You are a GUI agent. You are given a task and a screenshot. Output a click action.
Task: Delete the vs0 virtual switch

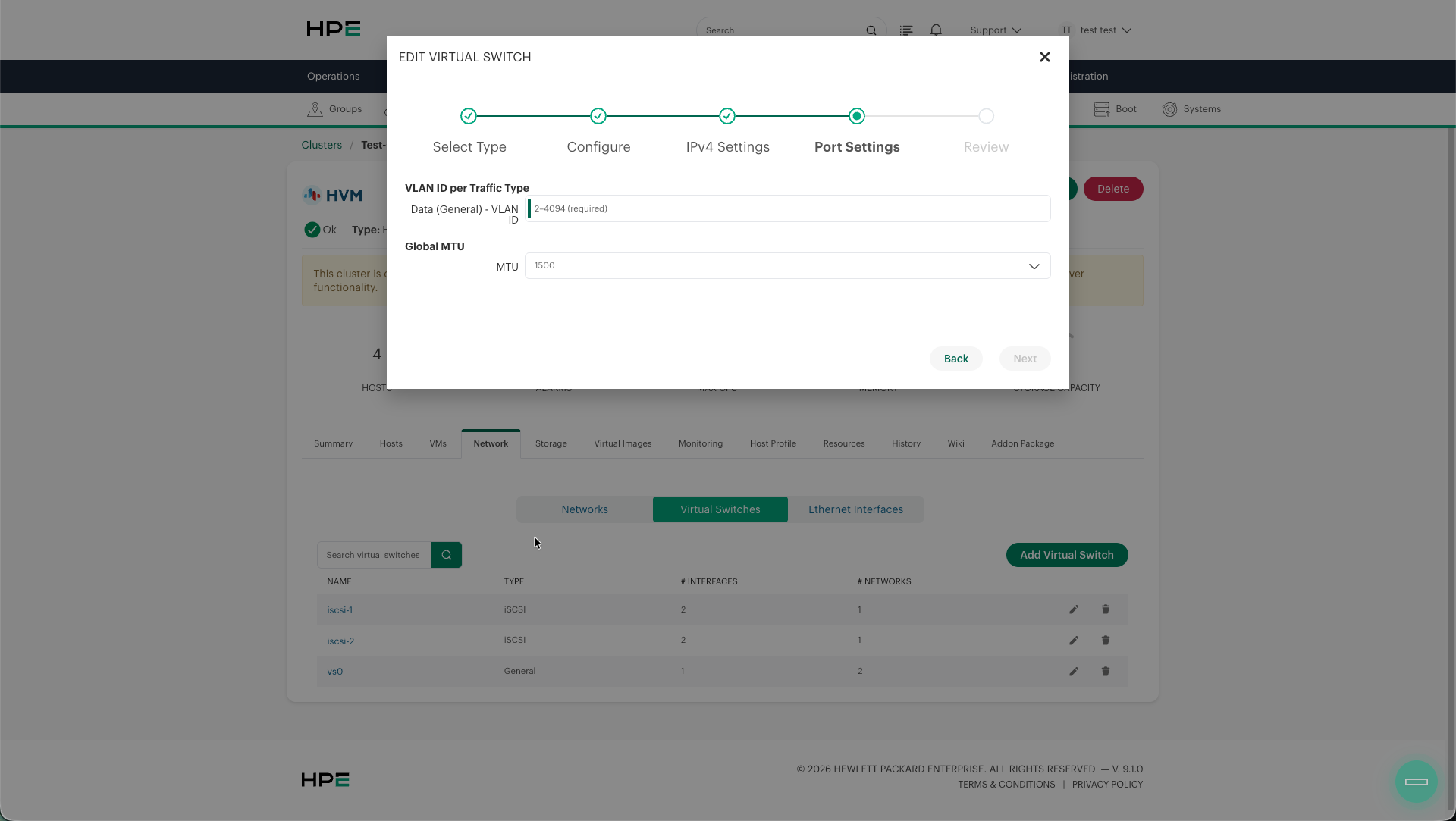click(x=1106, y=672)
